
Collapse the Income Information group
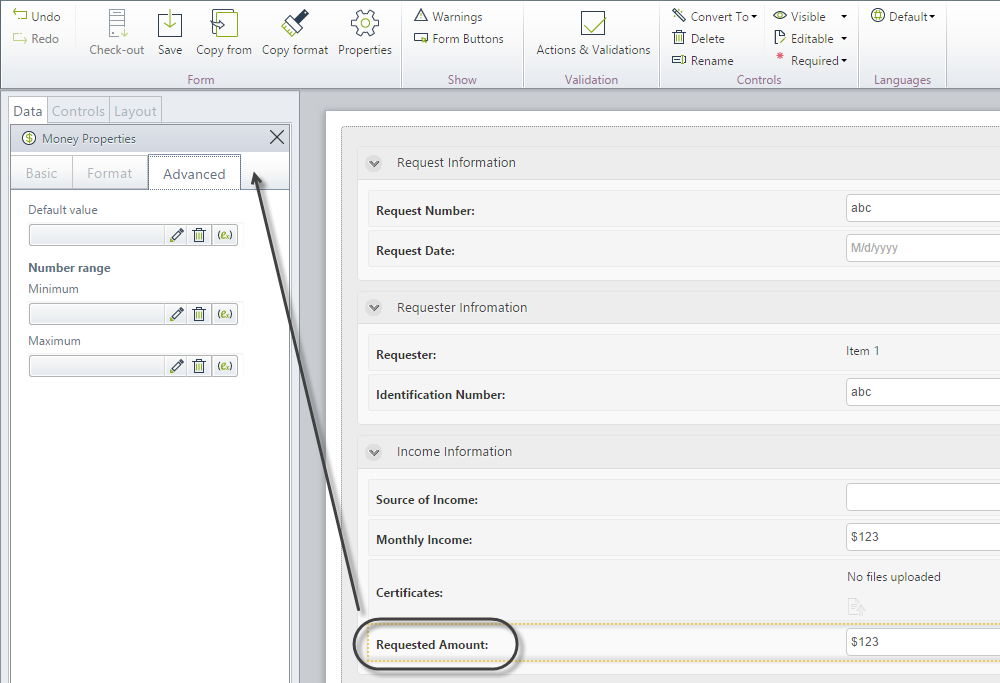coord(374,452)
